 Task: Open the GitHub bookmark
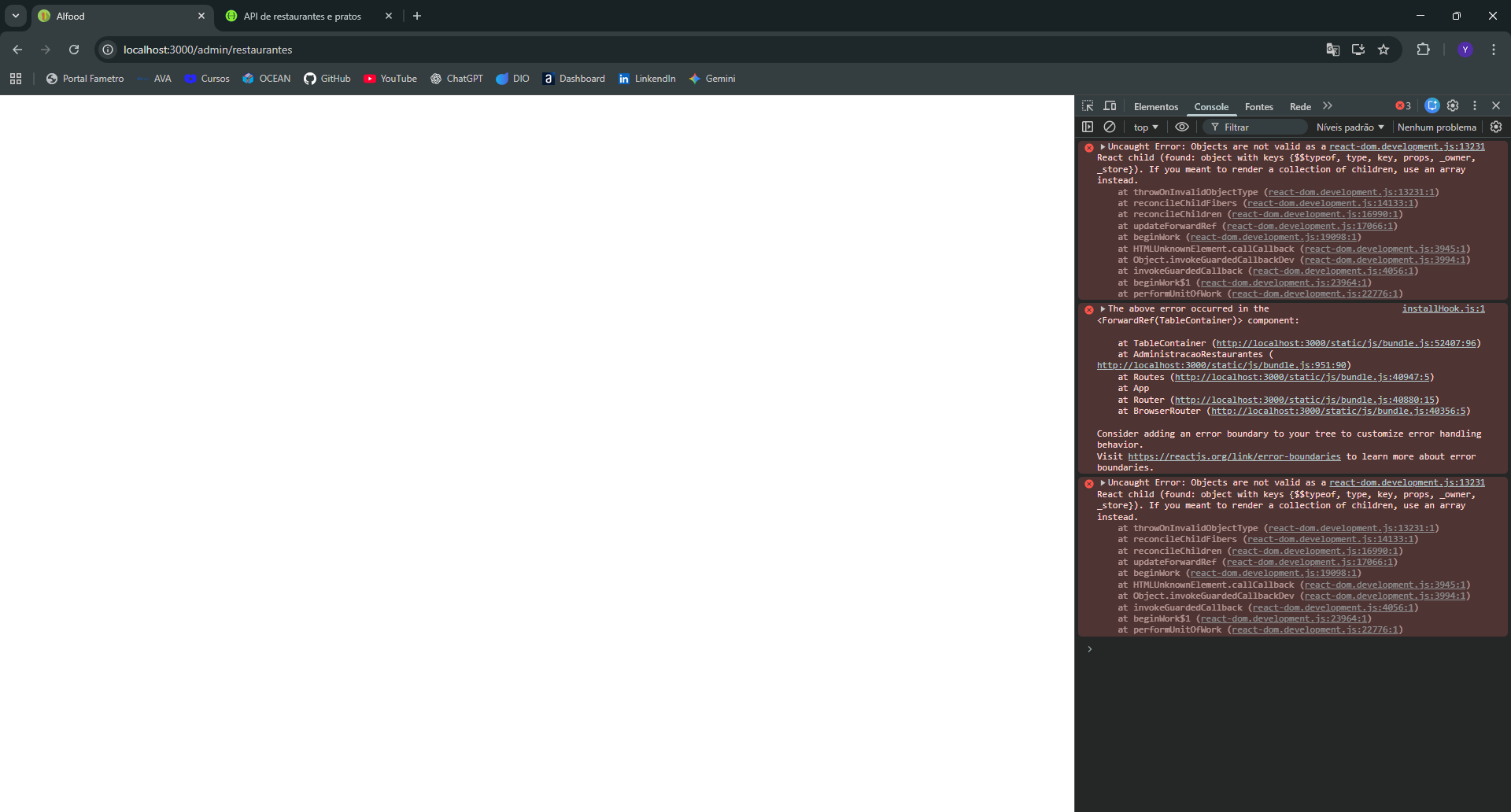pos(327,79)
